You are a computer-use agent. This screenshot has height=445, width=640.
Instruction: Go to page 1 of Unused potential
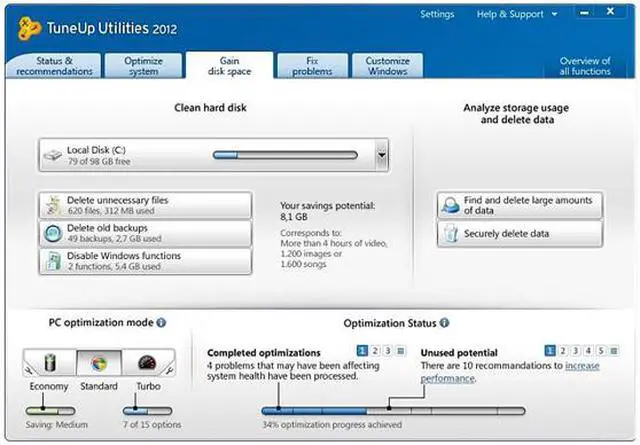(x=550, y=351)
